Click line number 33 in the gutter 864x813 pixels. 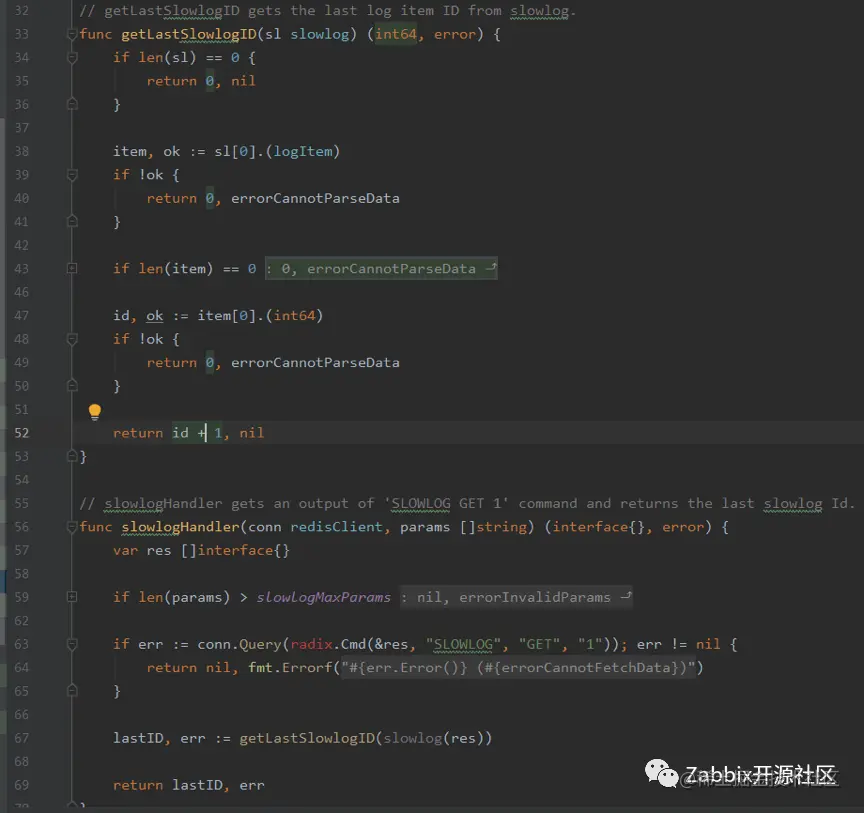pos(21,34)
